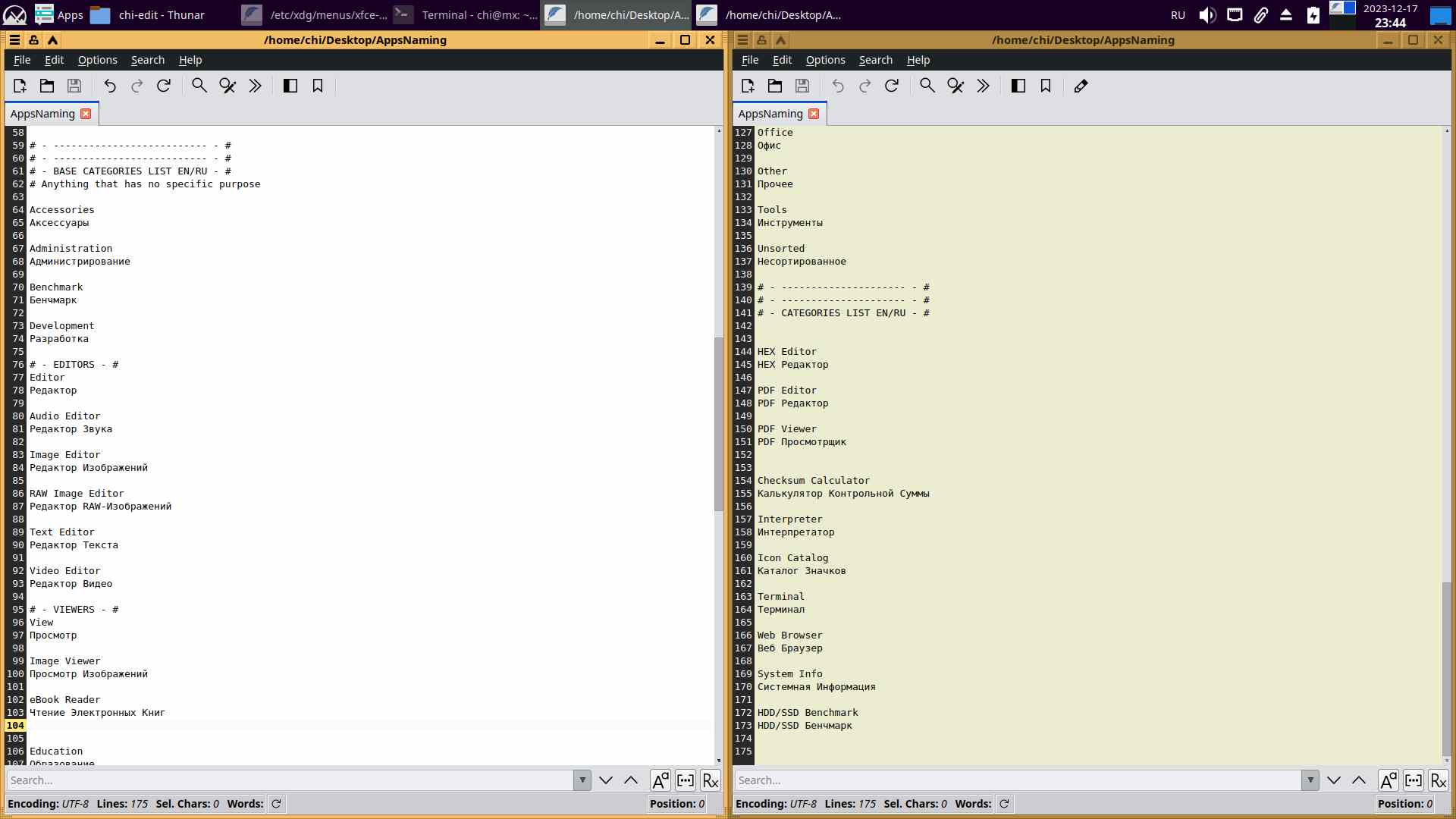Expand search history dropdown in left window
Viewport: 1456px width, 819px height.
582,780
